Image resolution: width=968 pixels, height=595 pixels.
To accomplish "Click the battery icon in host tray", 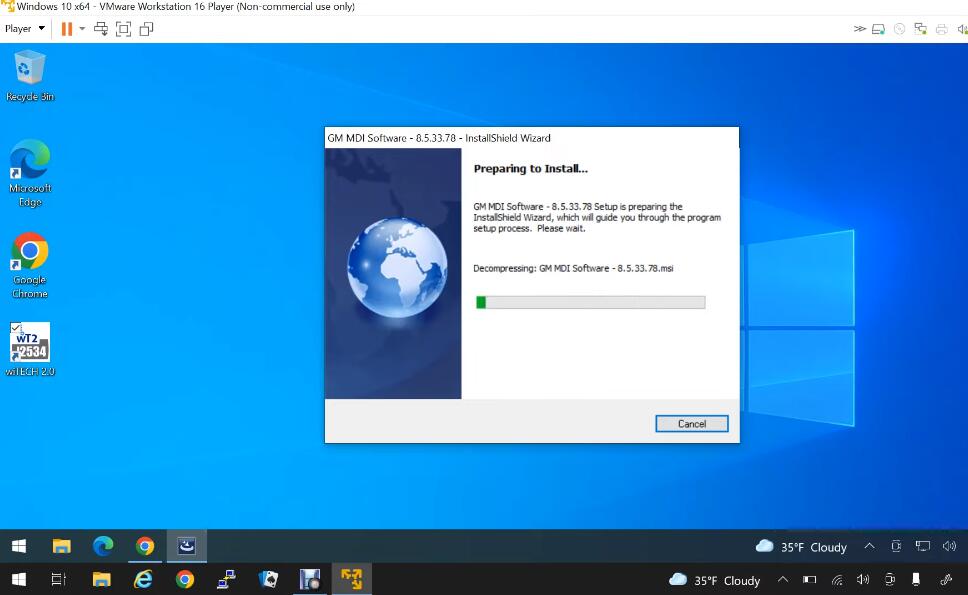I will coord(809,580).
